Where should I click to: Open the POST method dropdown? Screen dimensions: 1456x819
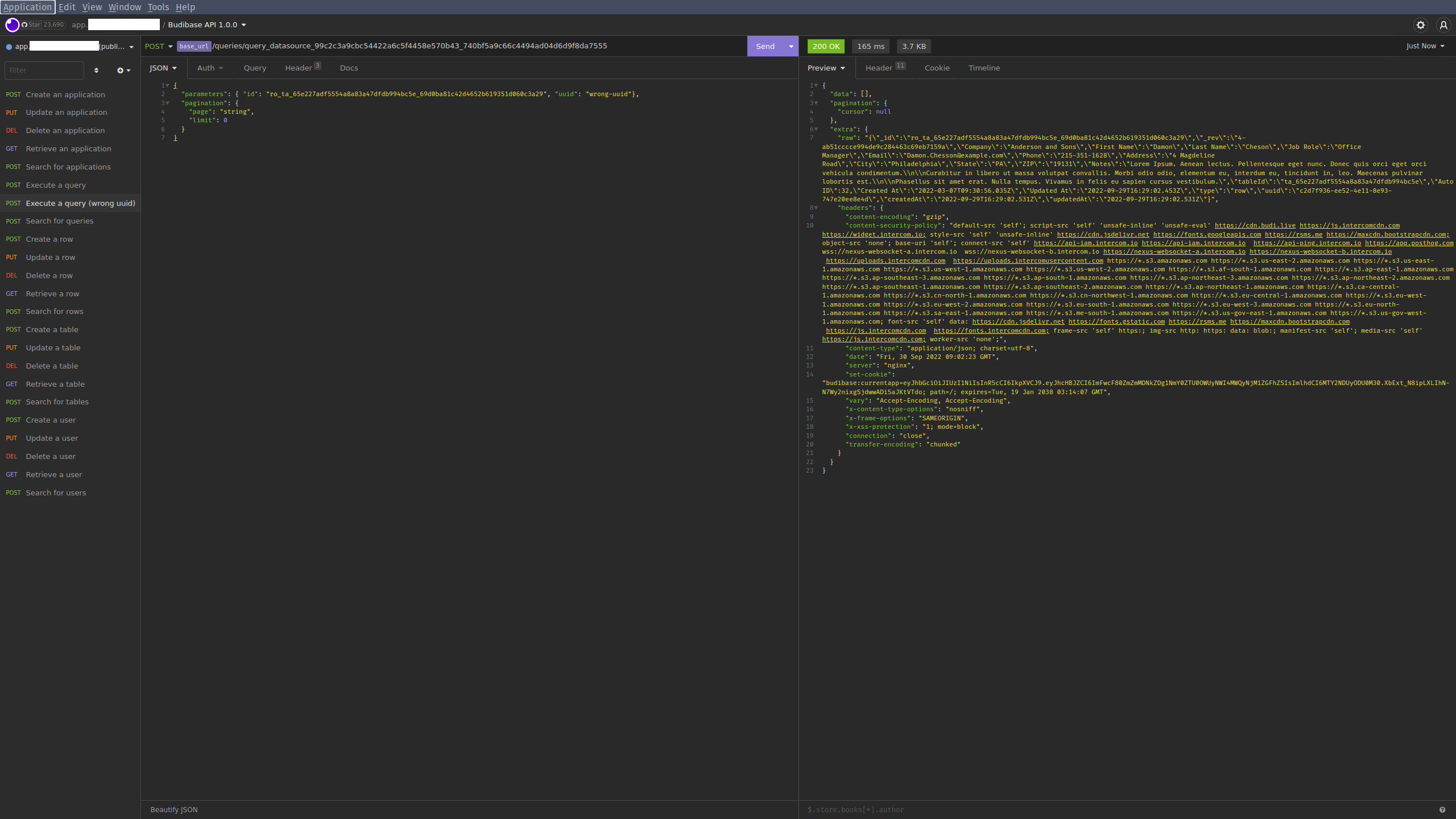point(159,46)
